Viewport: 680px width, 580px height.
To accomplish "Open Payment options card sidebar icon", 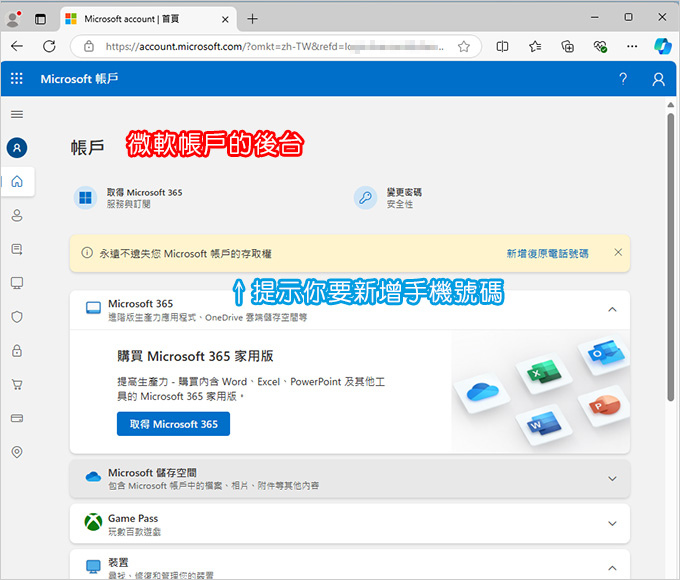I will [x=17, y=418].
